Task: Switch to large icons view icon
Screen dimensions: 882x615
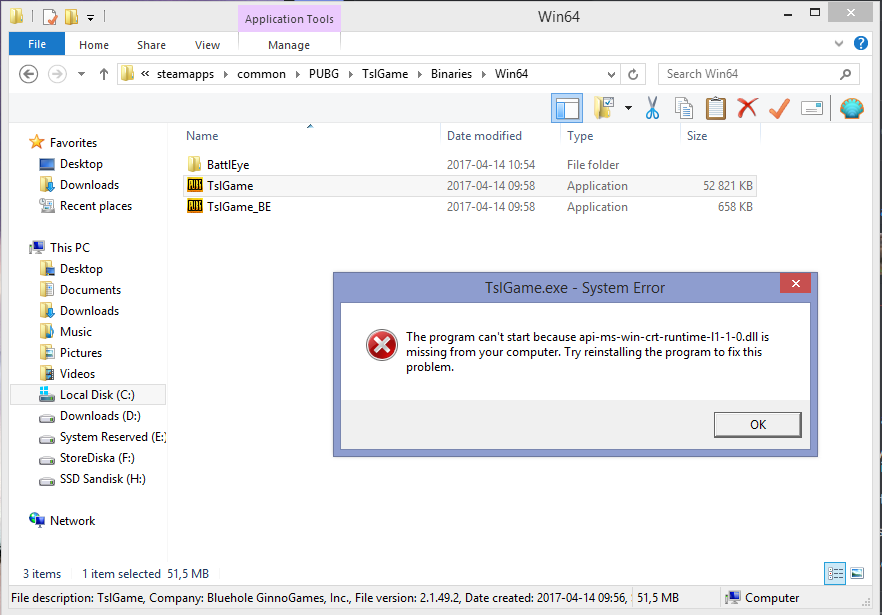Action: click(x=857, y=573)
